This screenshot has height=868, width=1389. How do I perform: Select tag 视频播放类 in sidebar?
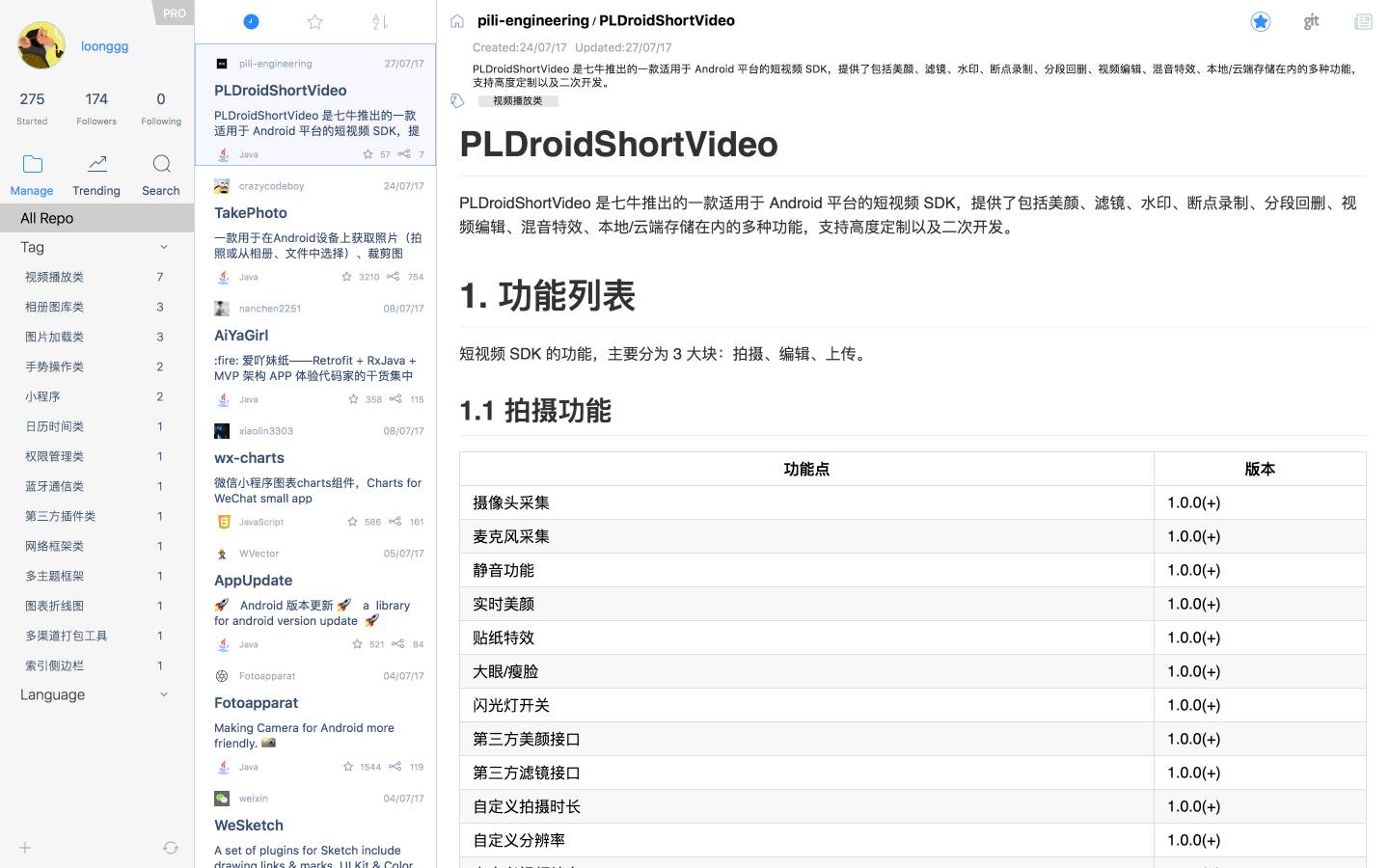click(x=96, y=277)
